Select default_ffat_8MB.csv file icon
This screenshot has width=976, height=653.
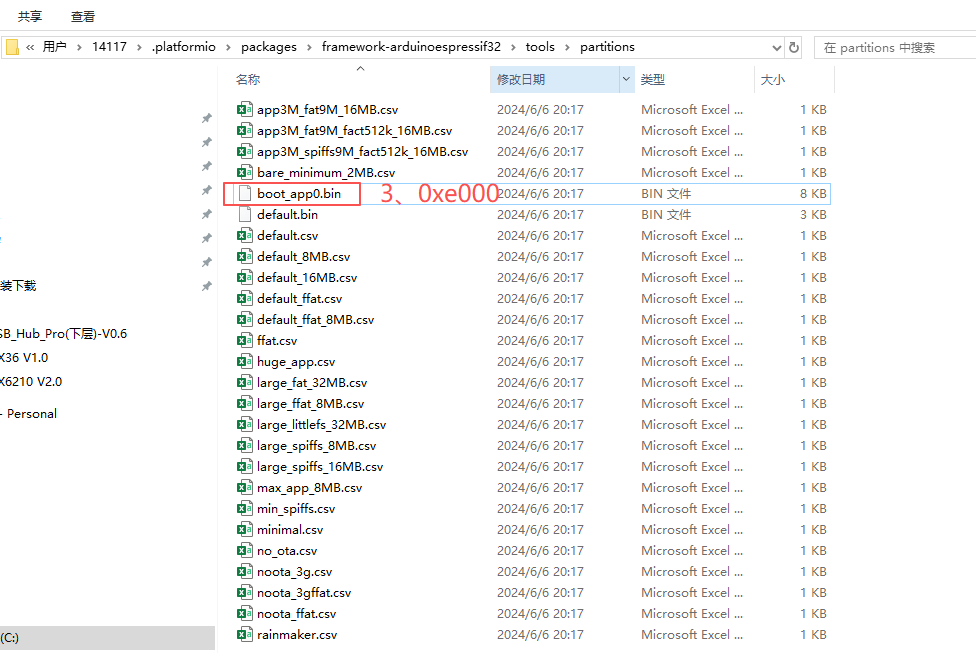coord(245,320)
